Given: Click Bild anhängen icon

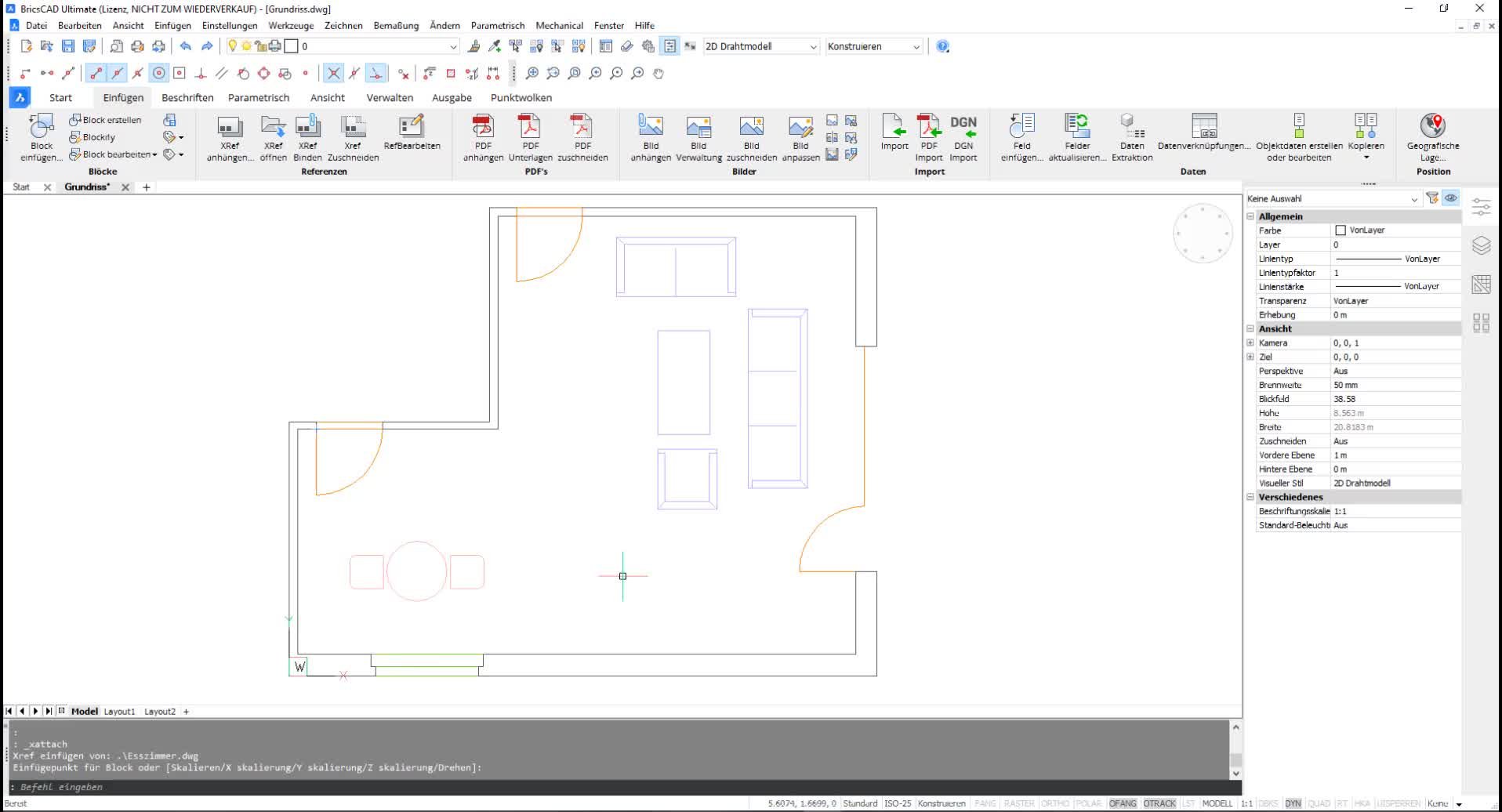Looking at the screenshot, I should pyautogui.click(x=651, y=127).
